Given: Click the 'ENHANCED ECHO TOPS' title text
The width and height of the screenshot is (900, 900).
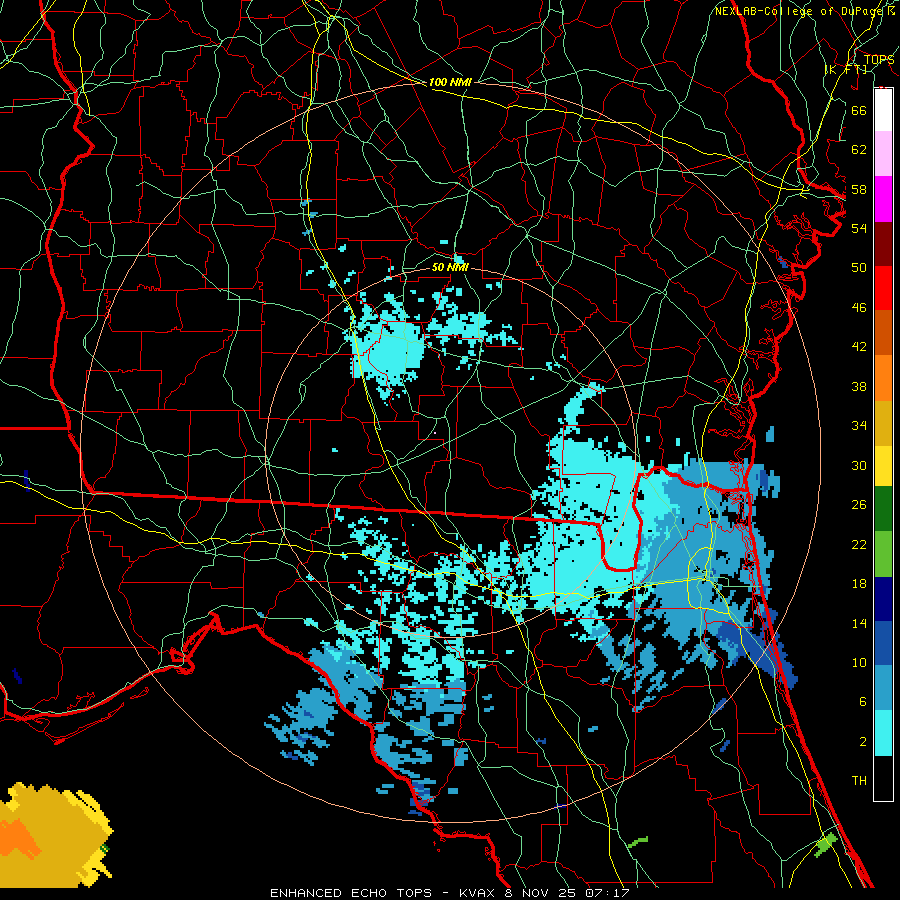Looking at the screenshot, I should tap(351, 893).
